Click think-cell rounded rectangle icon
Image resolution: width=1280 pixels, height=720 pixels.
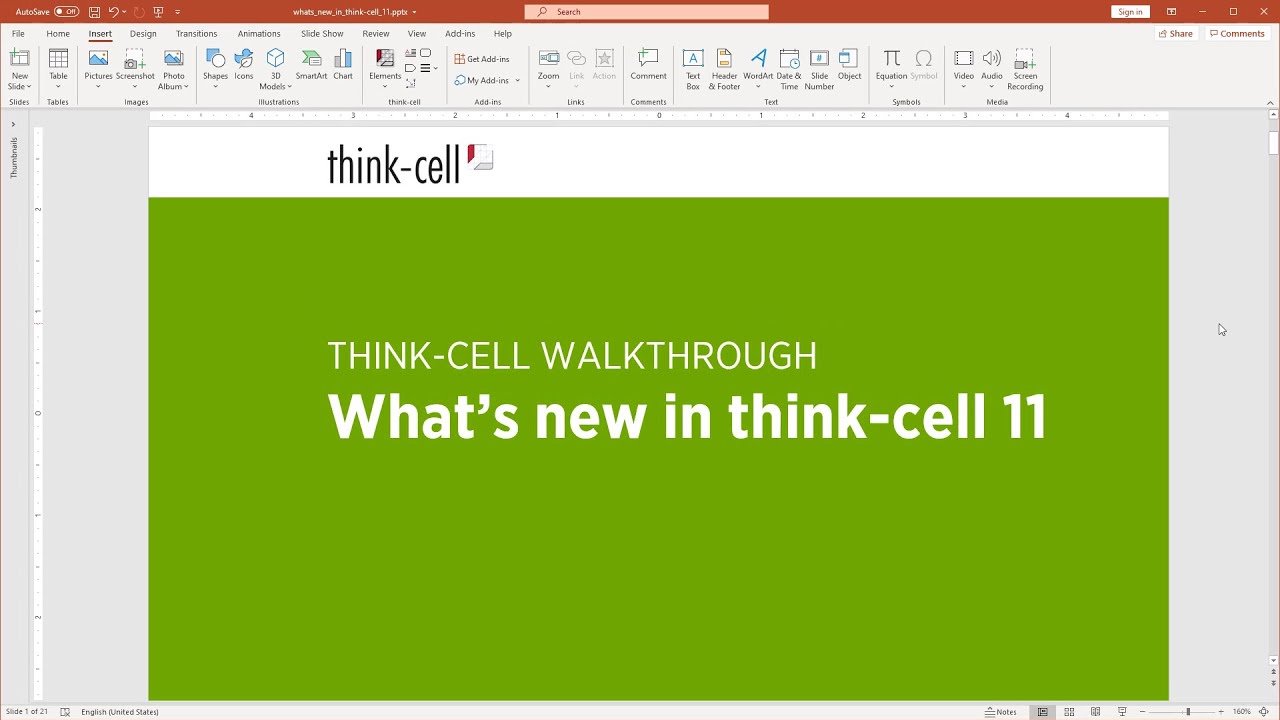tap(426, 53)
